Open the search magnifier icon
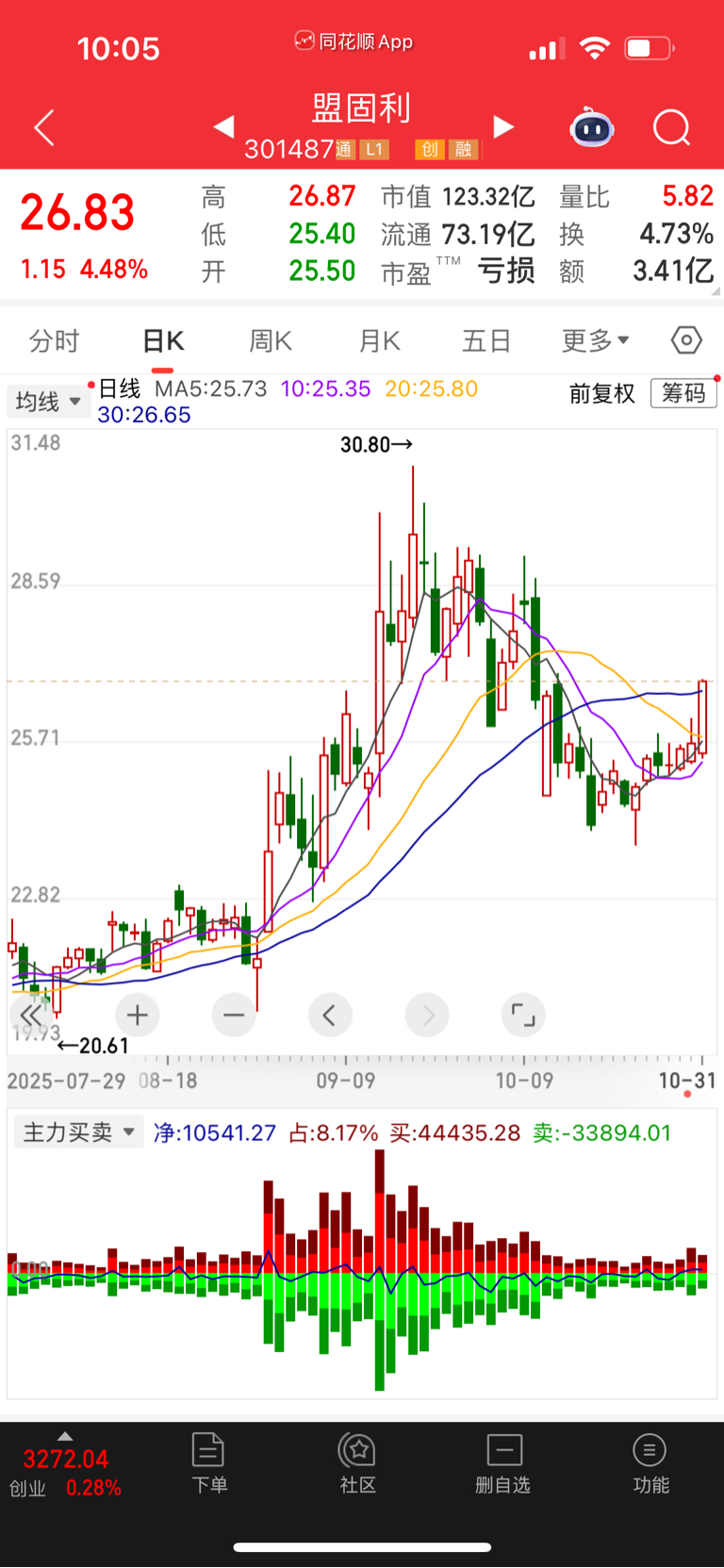Viewport: 724px width, 1568px height. (x=671, y=127)
